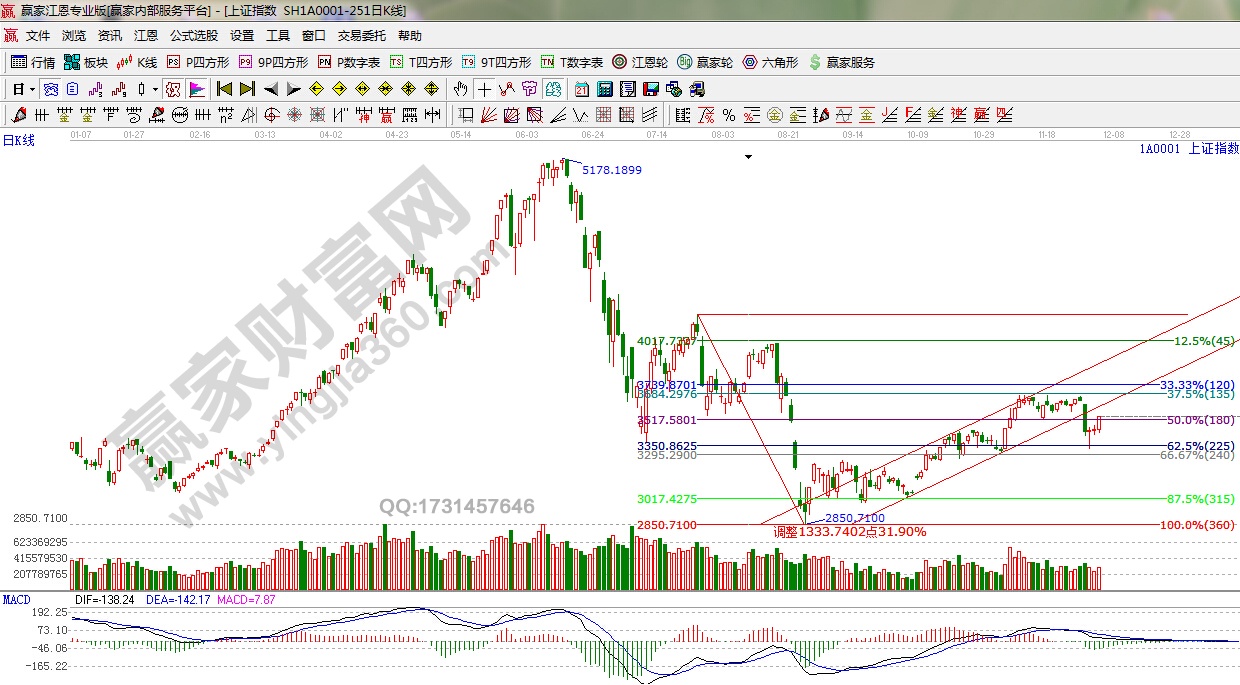Click the percent sign drawing tool

tap(729, 114)
